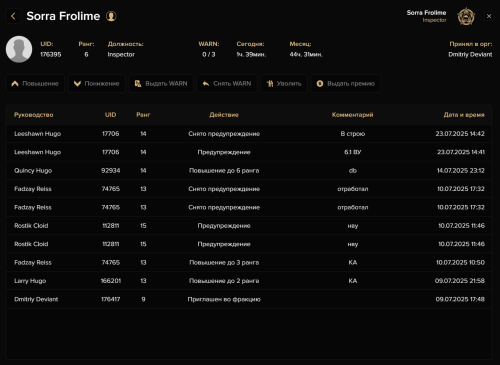Click the Действие column header
Image resolution: width=500 pixels, height=365 pixels.
click(224, 115)
